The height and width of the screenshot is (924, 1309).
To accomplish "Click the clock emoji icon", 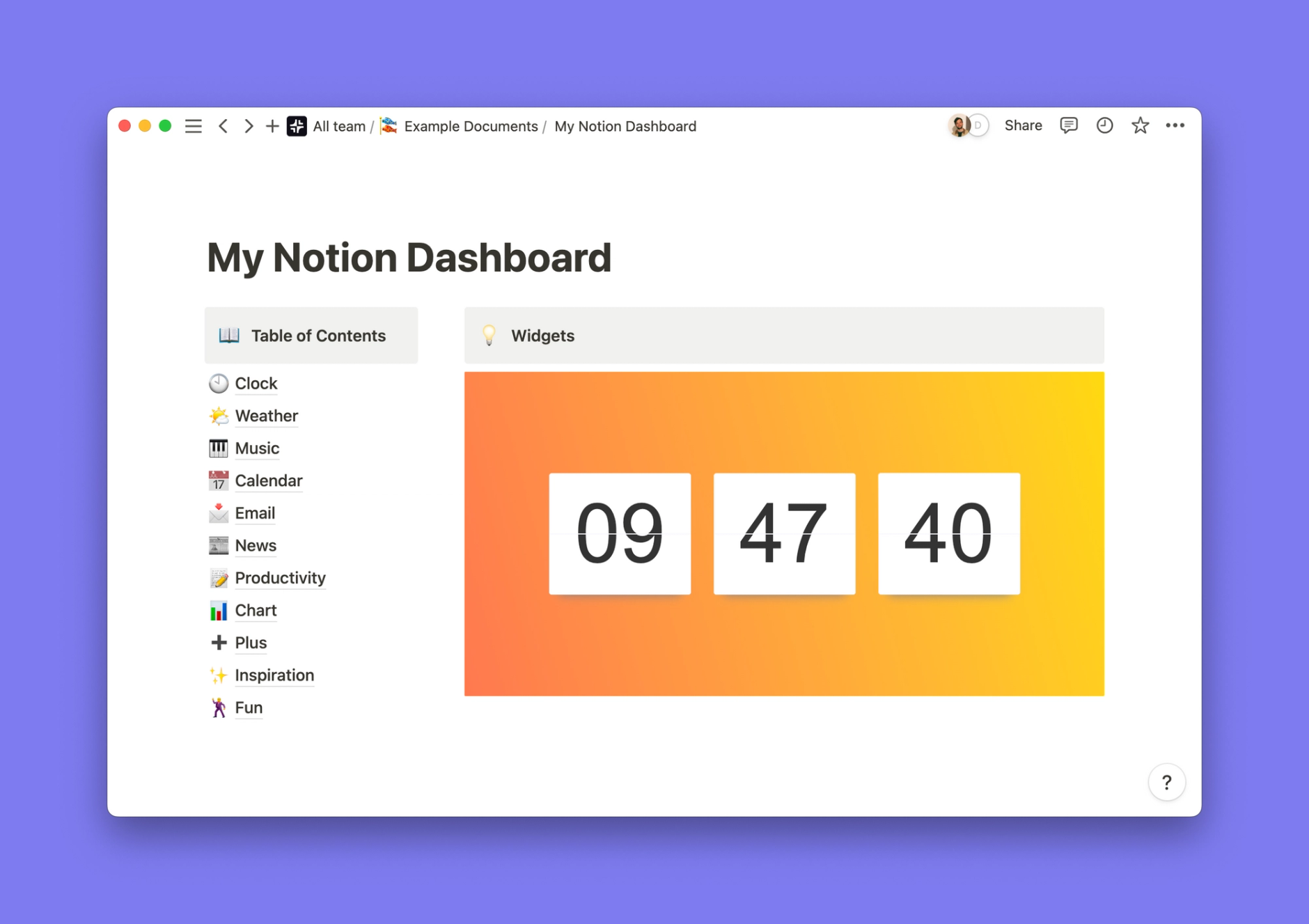I will point(219,383).
